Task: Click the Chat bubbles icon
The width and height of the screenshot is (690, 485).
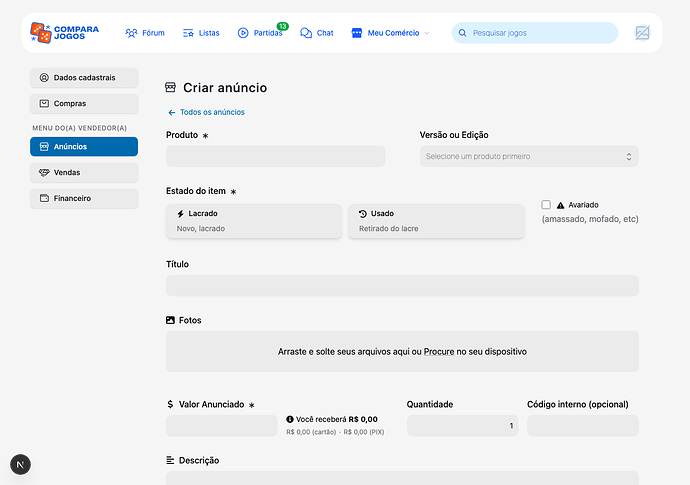Action: tap(306, 33)
